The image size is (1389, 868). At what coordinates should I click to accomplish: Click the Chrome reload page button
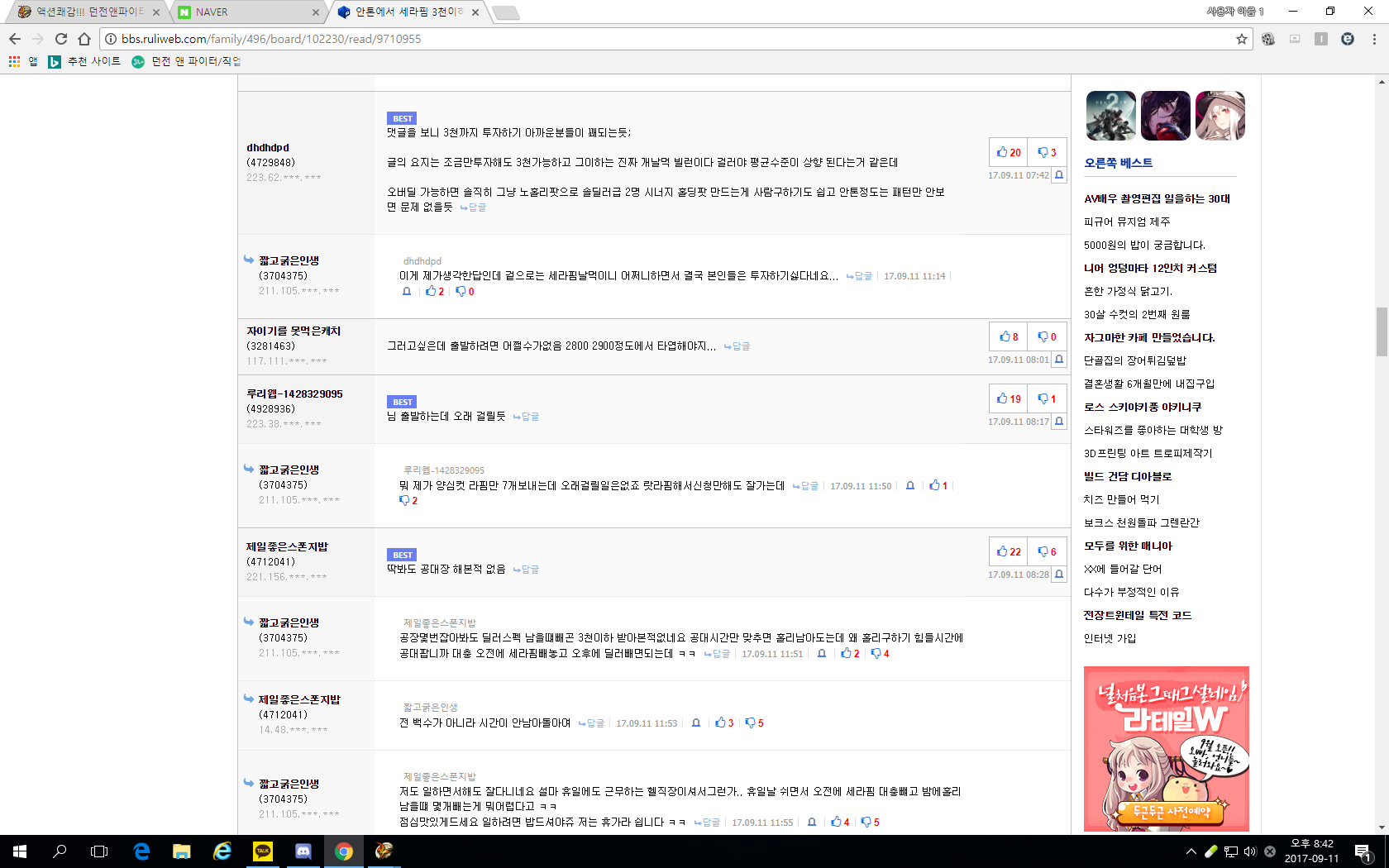click(61, 39)
